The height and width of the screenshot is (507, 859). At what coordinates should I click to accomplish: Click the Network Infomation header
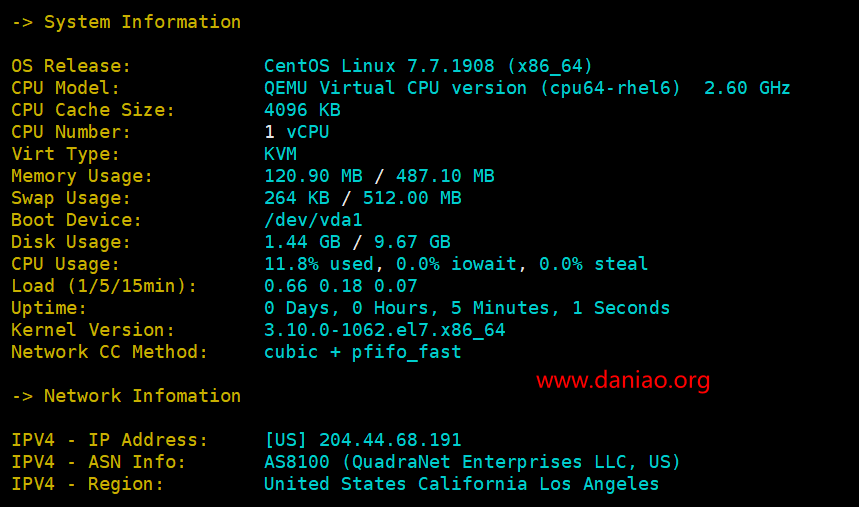point(142,396)
